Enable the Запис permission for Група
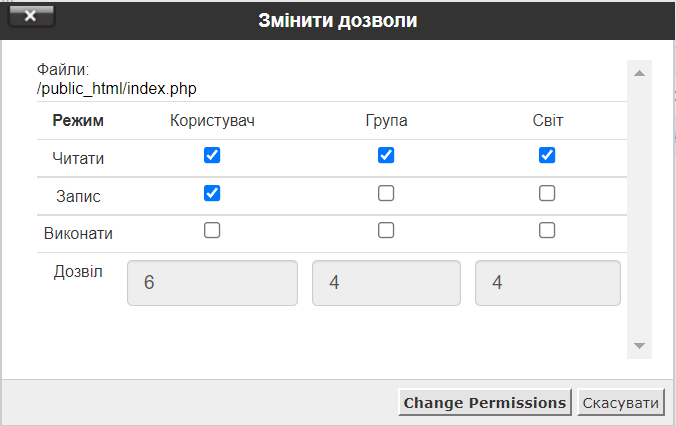The height and width of the screenshot is (426, 676). pos(386,193)
